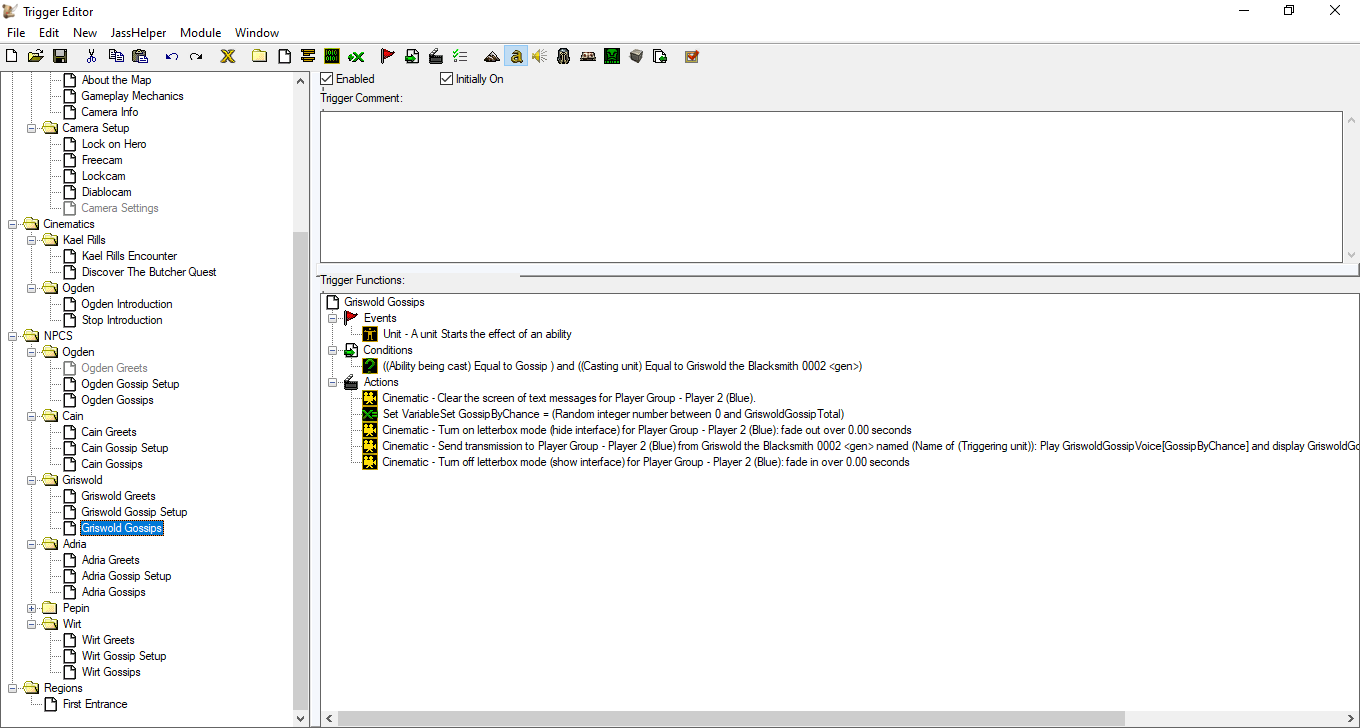The image size is (1360, 728).
Task: Uncheck the Enabled checkbox
Action: click(x=327, y=79)
